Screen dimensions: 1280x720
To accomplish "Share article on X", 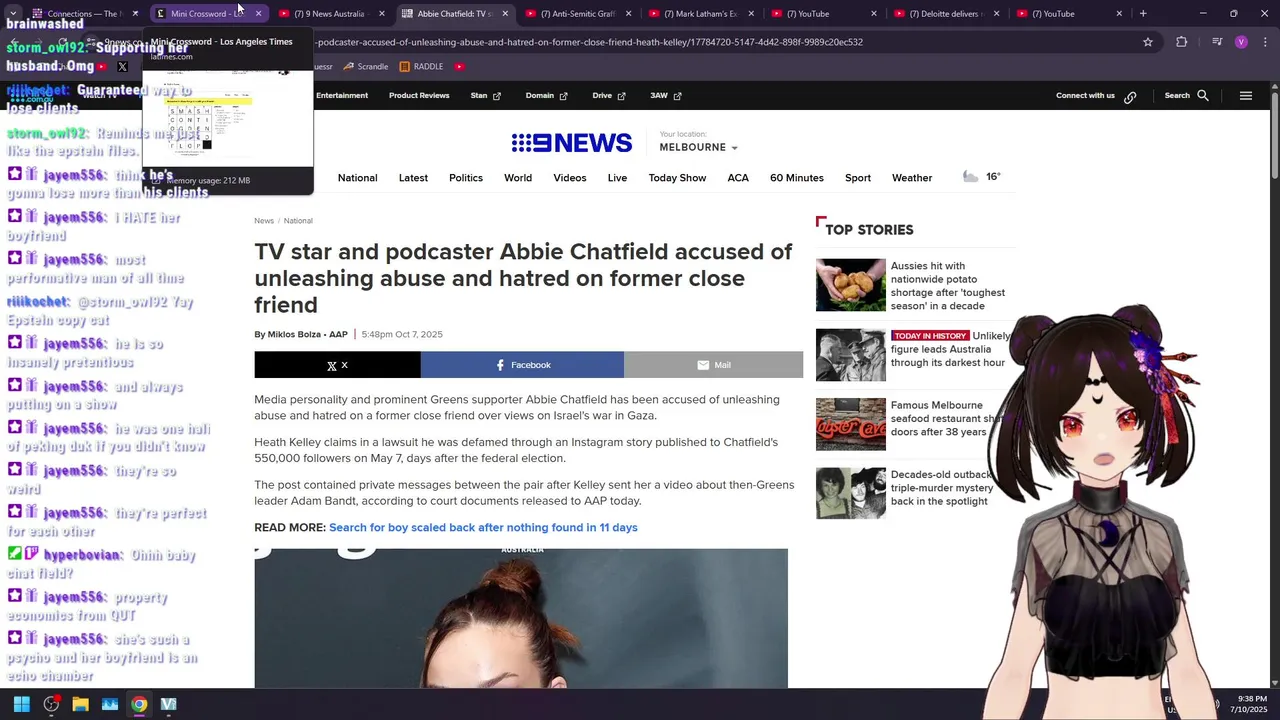I will (x=337, y=365).
